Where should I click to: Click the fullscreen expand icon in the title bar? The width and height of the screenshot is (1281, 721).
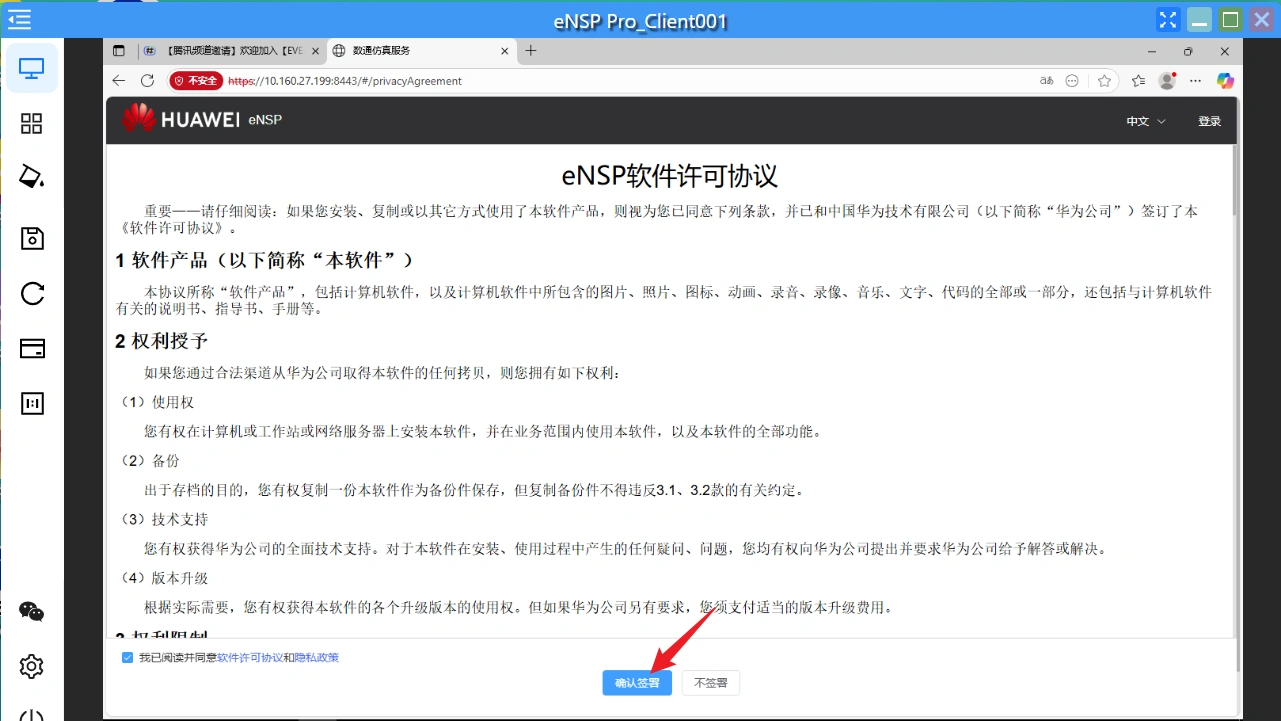click(x=1167, y=19)
